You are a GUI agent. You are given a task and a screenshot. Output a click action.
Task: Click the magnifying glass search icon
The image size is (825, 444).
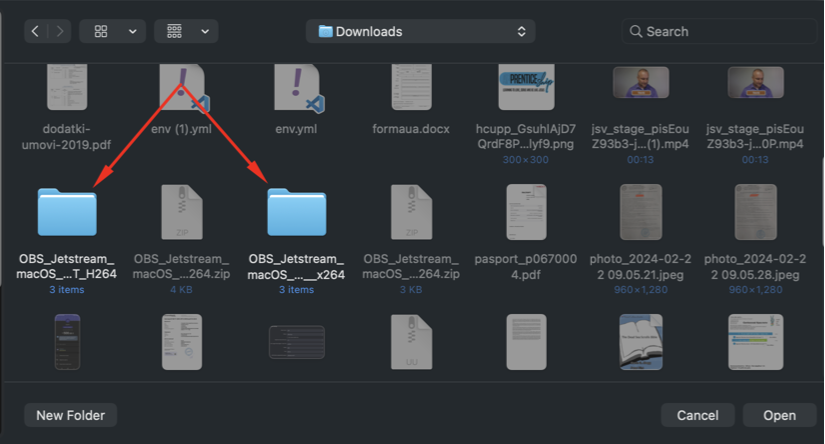[636, 32]
